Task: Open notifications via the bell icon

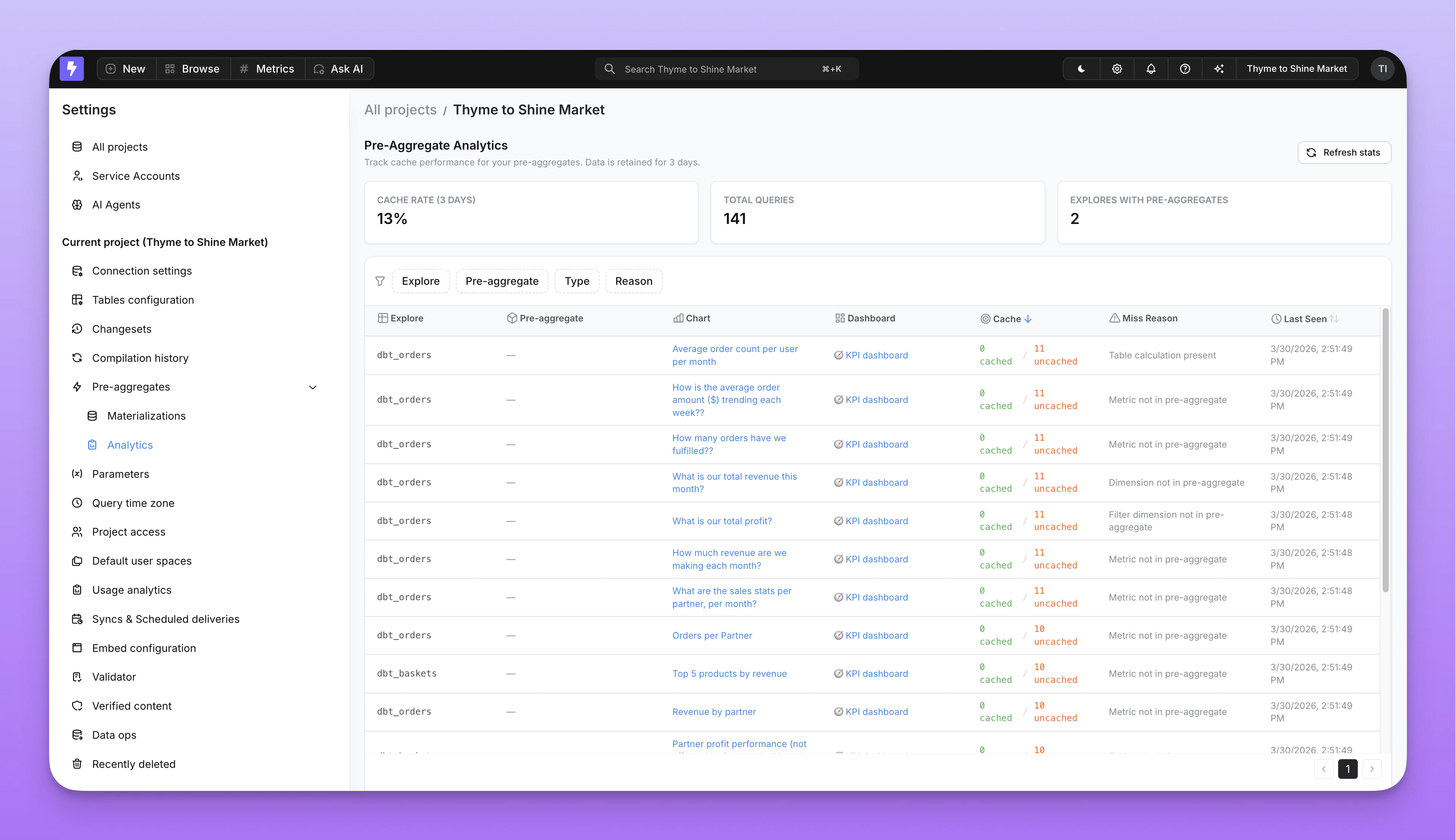Action: [1151, 69]
